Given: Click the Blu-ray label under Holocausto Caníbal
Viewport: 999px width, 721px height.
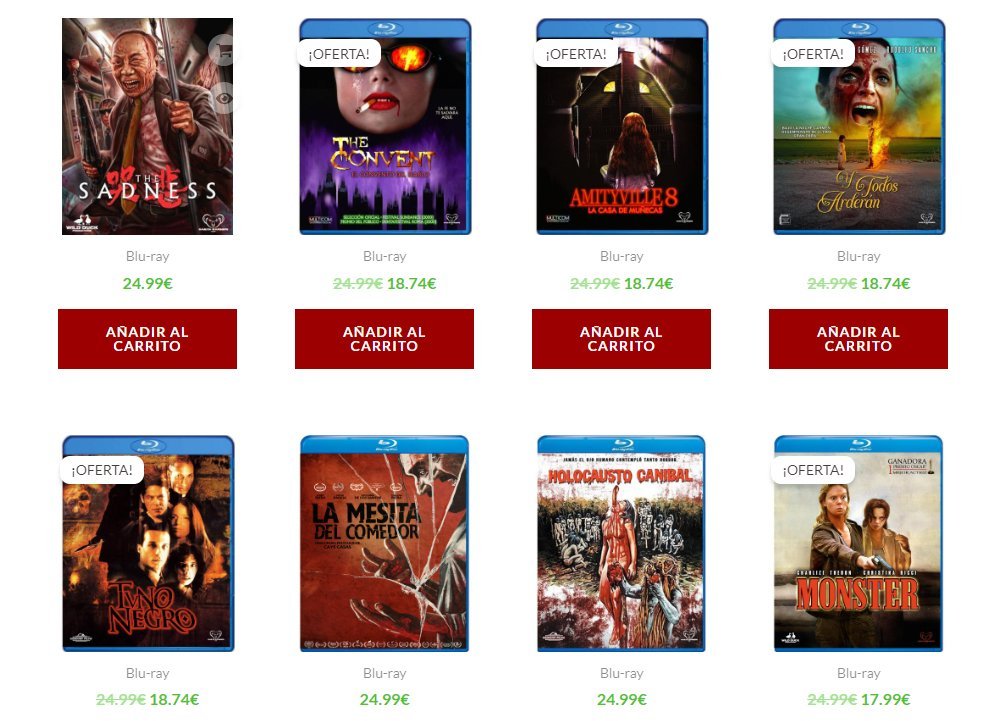Looking at the screenshot, I should [621, 673].
